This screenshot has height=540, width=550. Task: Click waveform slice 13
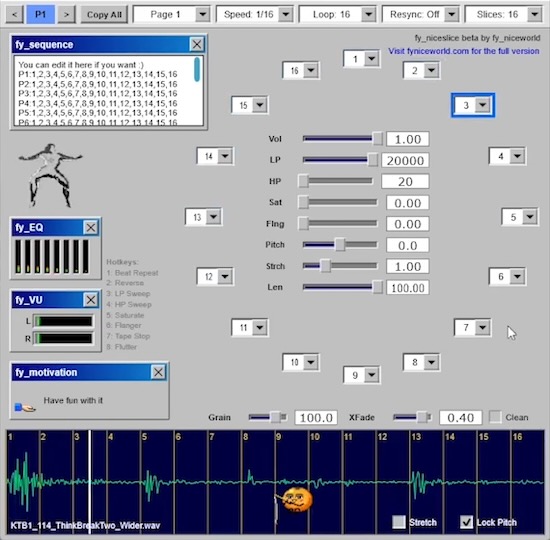427,481
